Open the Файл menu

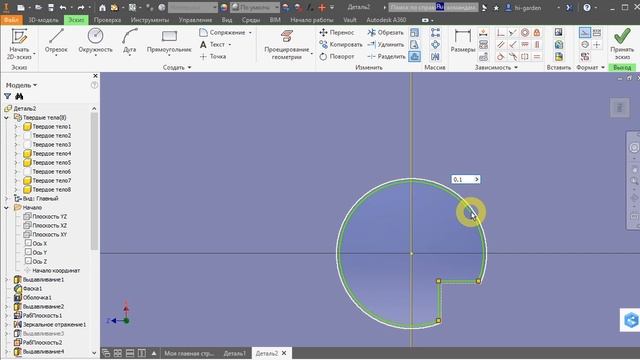pyautogui.click(x=11, y=20)
